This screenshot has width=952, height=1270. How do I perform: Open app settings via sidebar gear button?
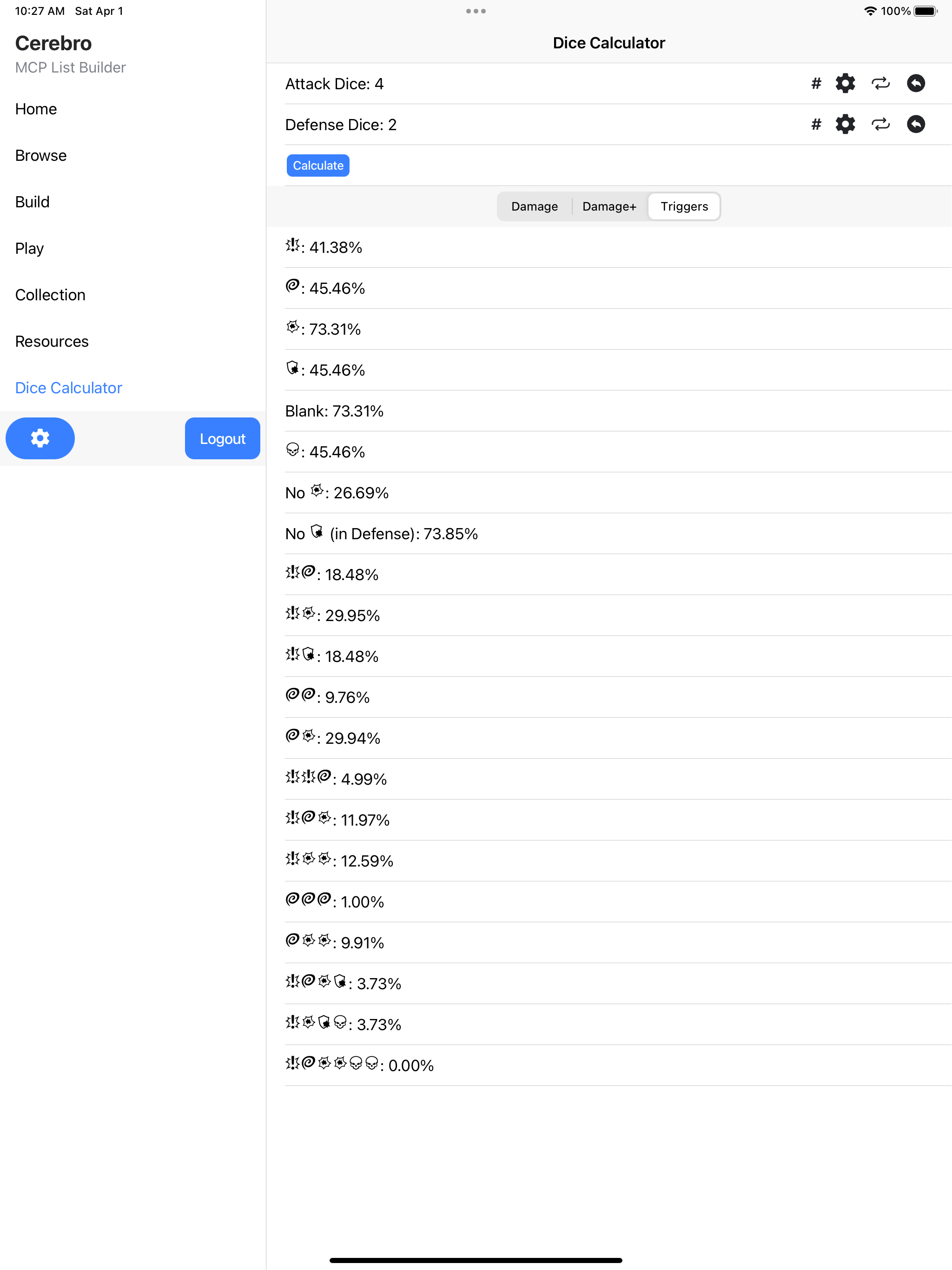tap(40, 438)
